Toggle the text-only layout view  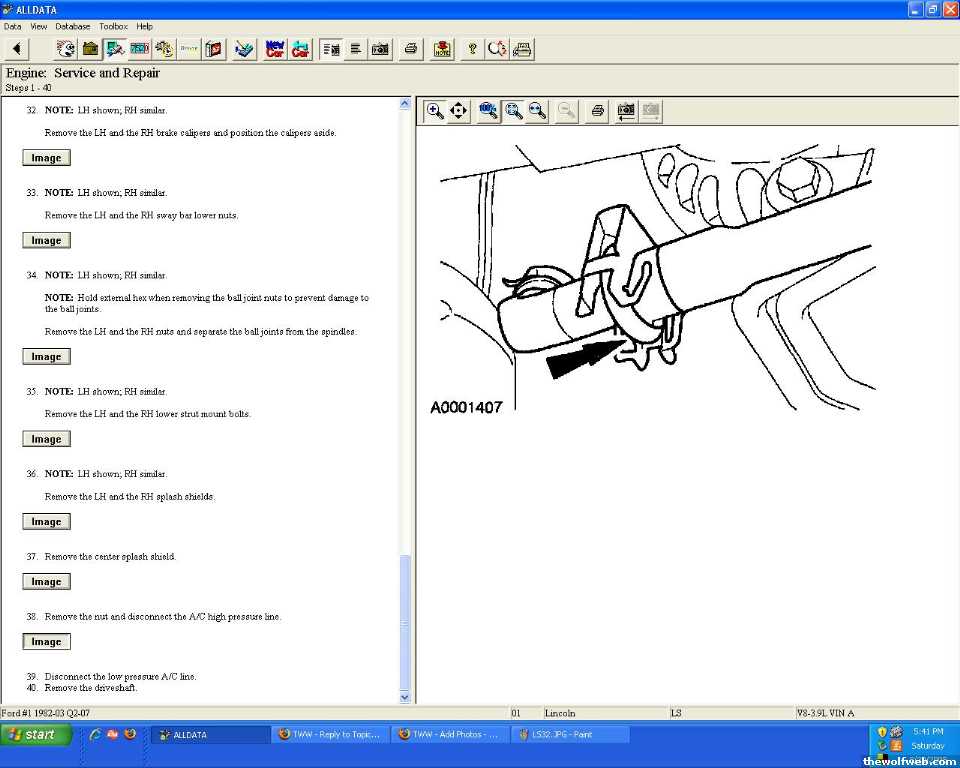pyautogui.click(x=355, y=49)
